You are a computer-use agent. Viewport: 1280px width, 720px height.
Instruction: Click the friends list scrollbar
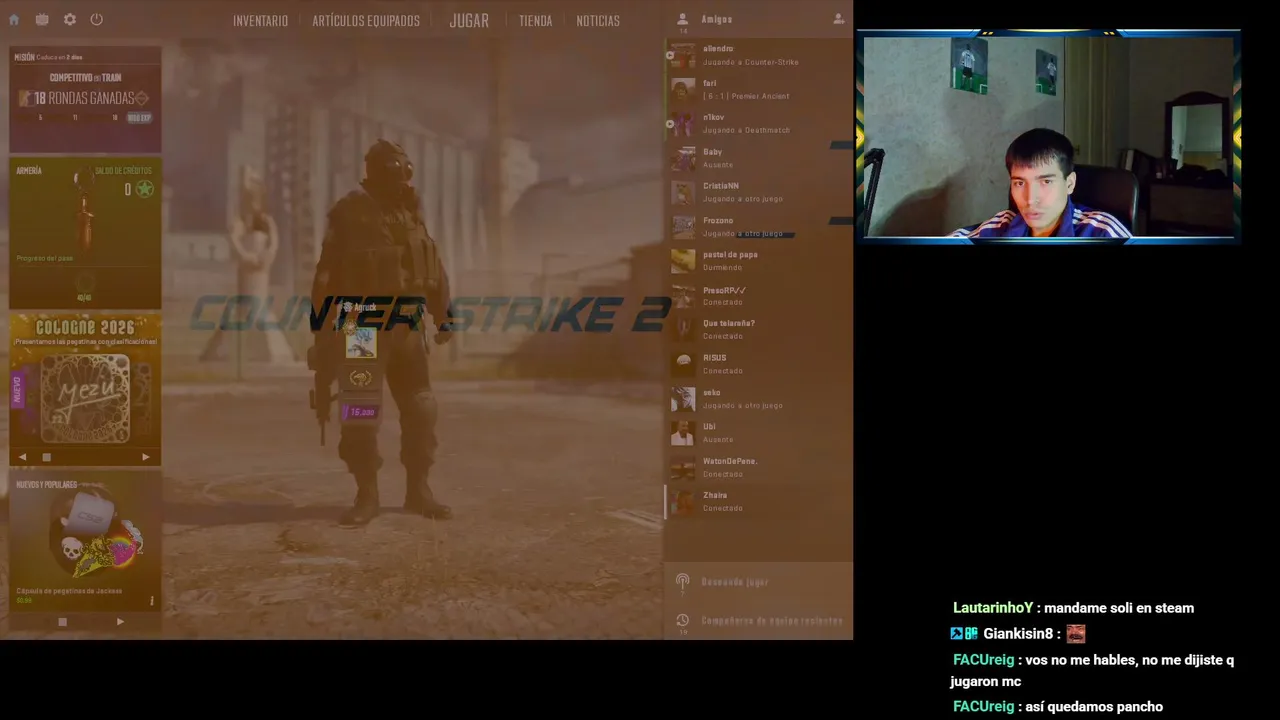point(665,502)
